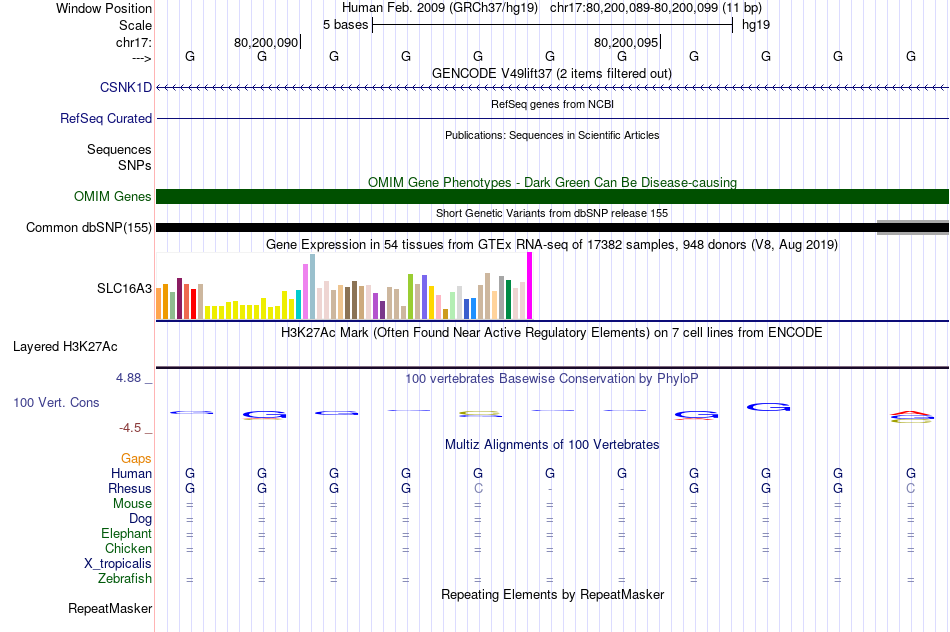Click the Common dbSNP(155) track label
The width and height of the screenshot is (950, 632).
click(x=89, y=227)
